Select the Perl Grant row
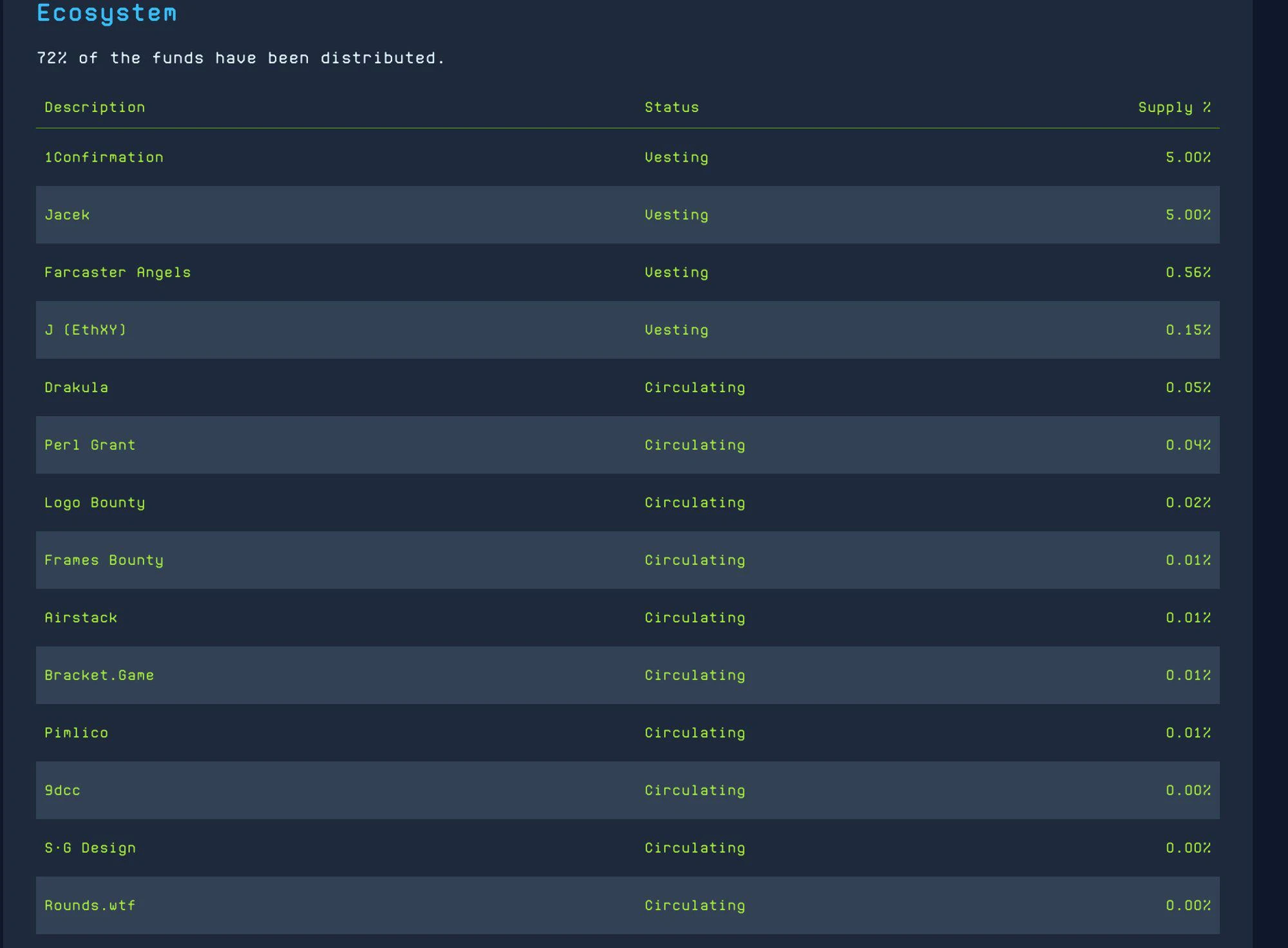The width and height of the screenshot is (1288, 948). coord(90,445)
